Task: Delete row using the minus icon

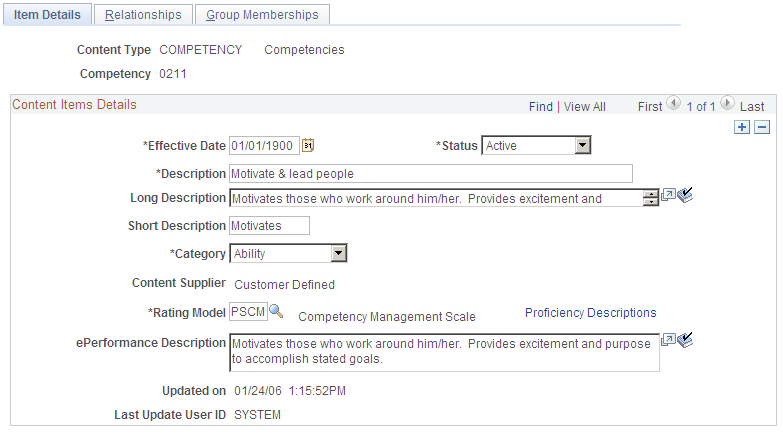Action: pyautogui.click(x=762, y=127)
